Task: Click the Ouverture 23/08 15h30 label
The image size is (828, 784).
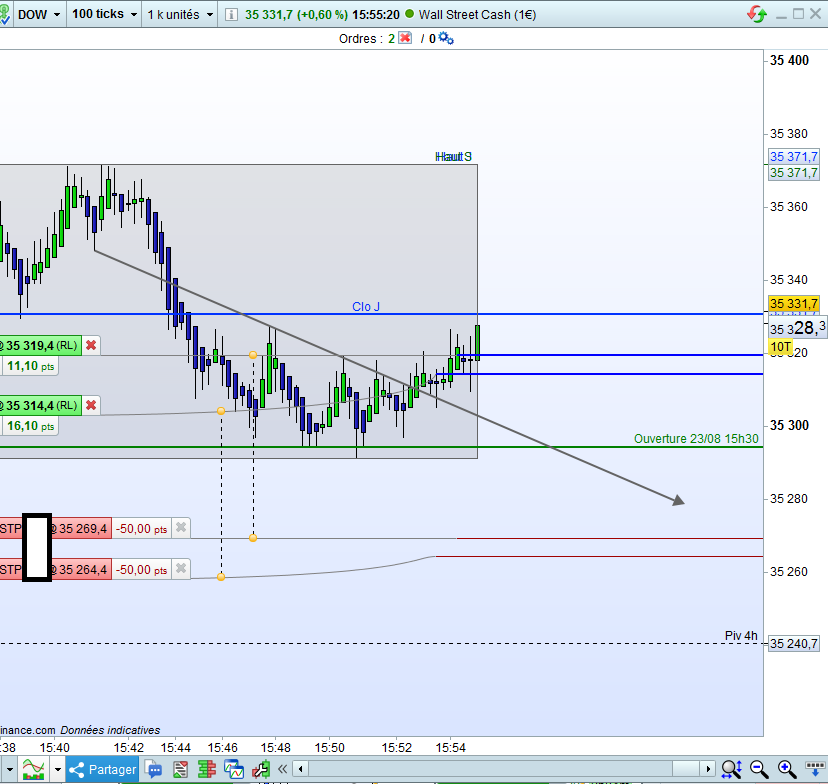Action: (x=696, y=439)
